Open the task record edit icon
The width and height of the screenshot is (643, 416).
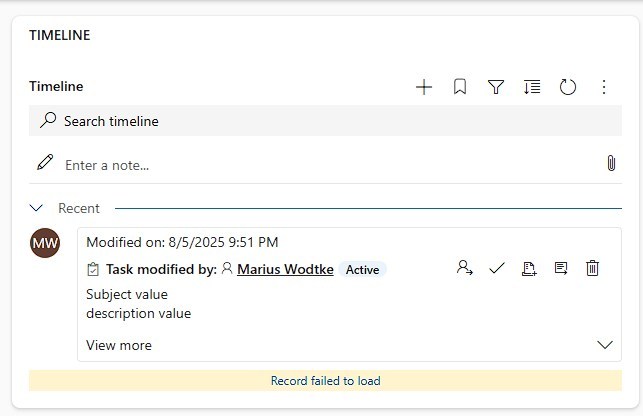pos(561,268)
